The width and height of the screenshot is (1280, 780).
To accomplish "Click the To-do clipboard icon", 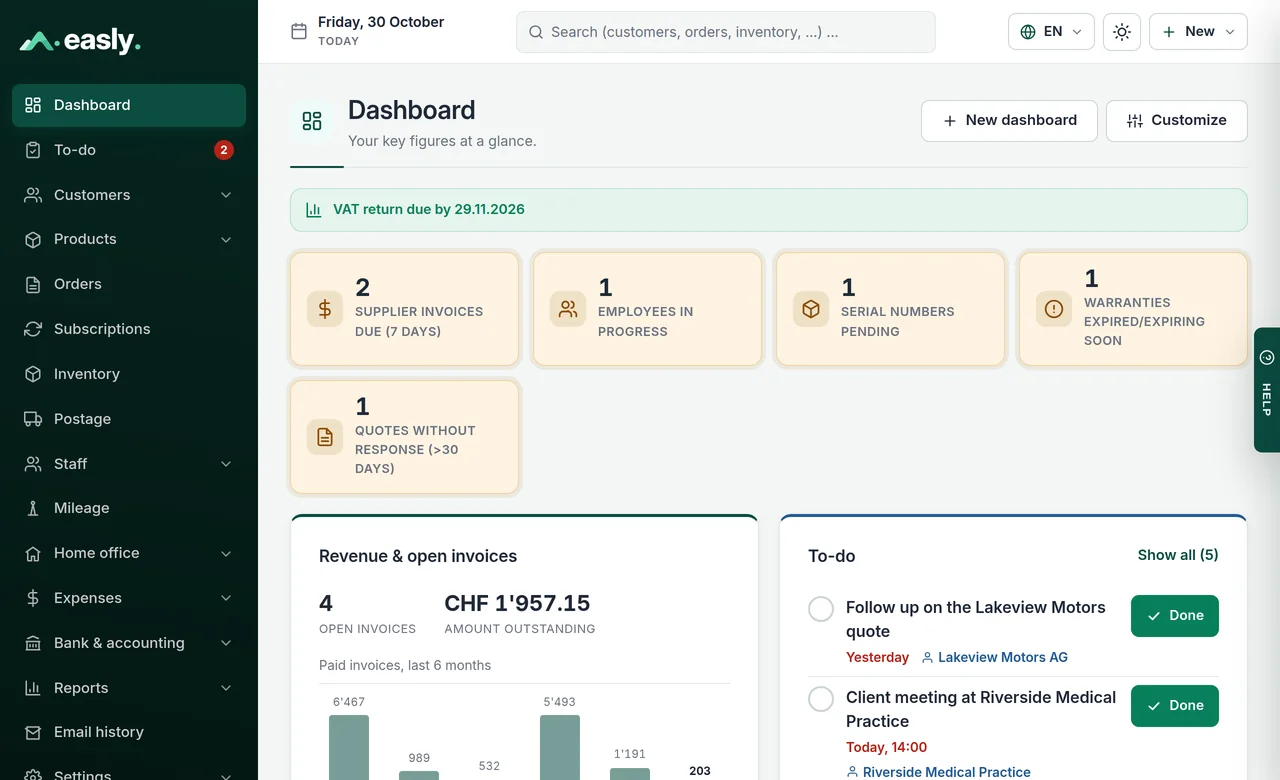I will [33, 150].
